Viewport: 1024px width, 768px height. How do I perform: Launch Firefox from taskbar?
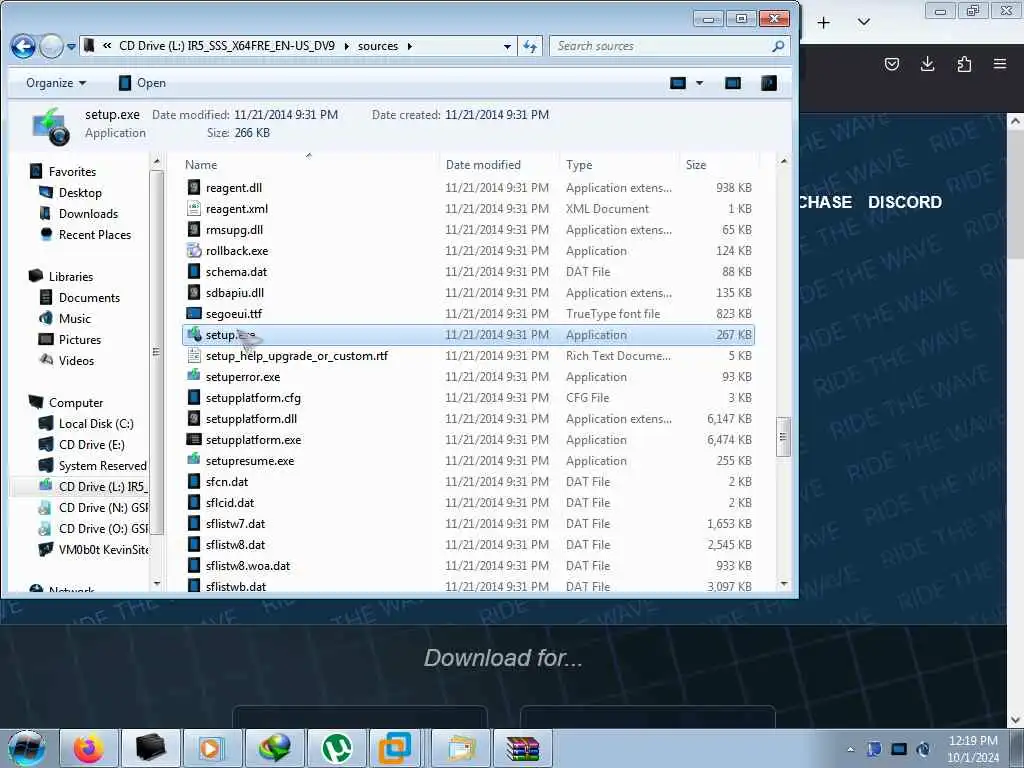tap(88, 748)
